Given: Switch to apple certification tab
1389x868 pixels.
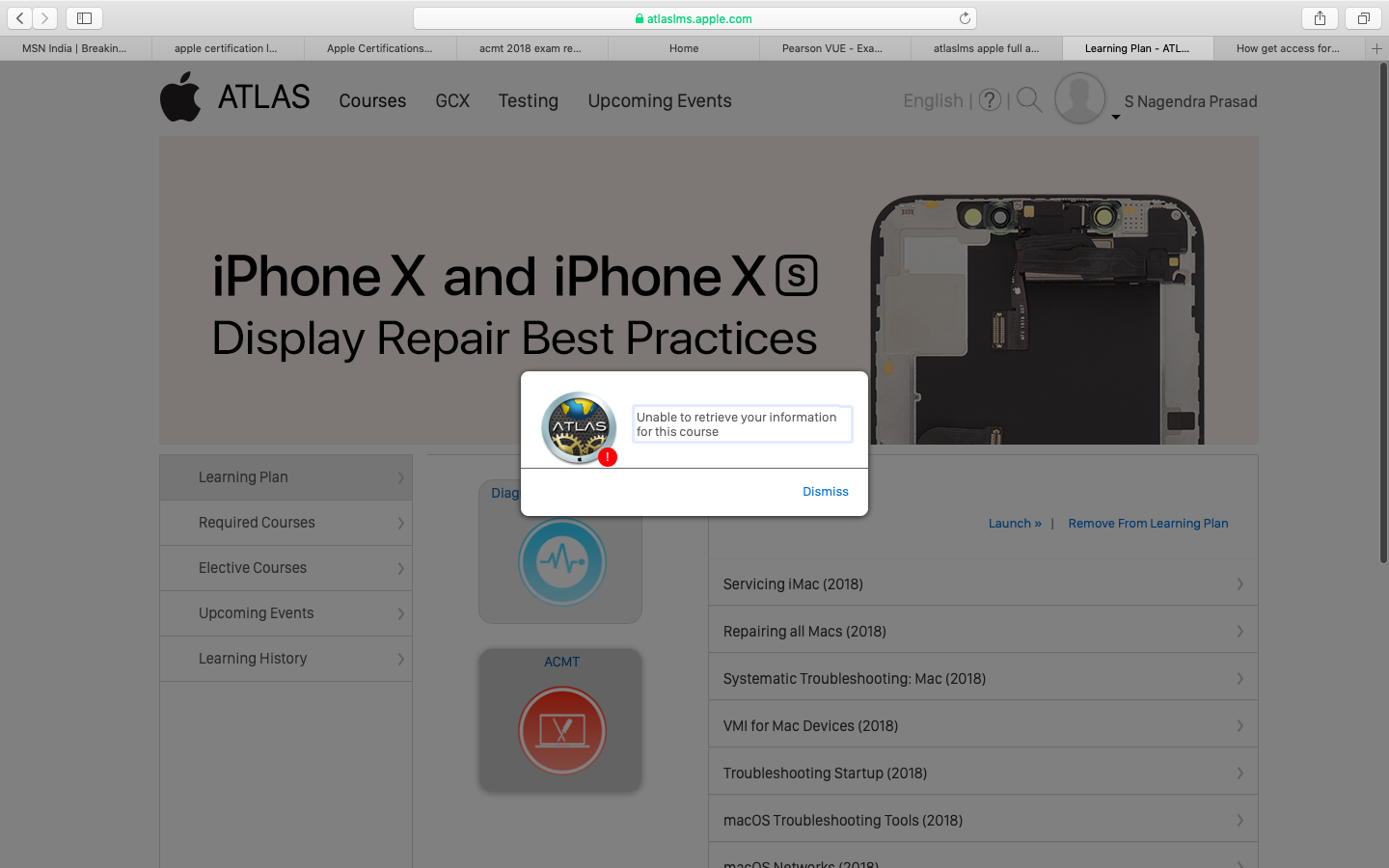Looking at the screenshot, I should coord(228,48).
